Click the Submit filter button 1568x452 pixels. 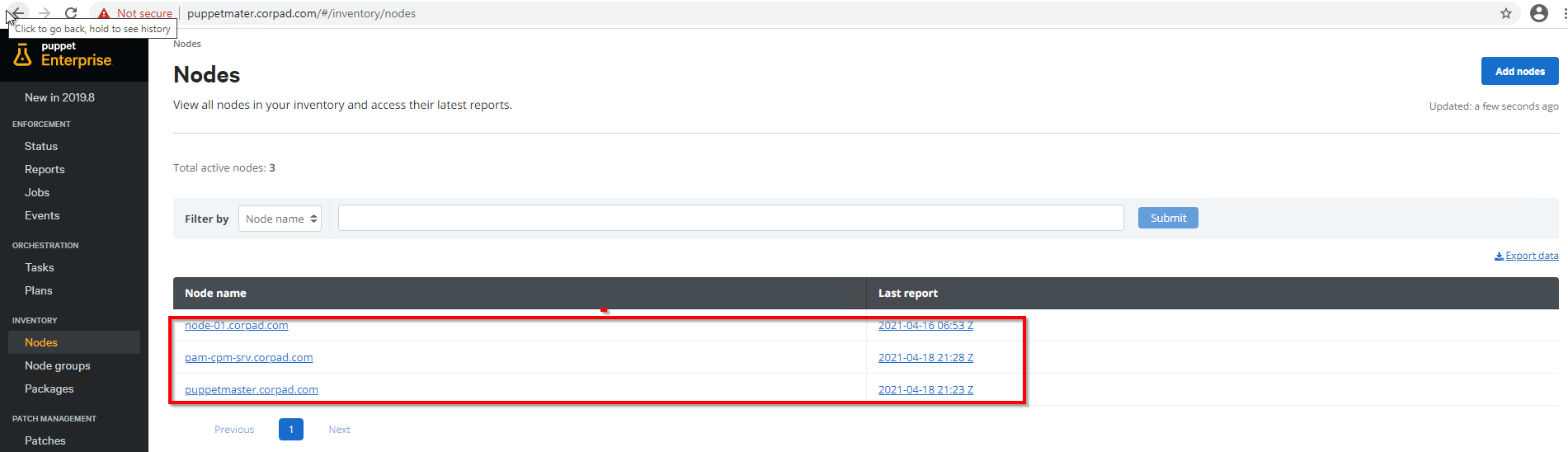(x=1168, y=218)
